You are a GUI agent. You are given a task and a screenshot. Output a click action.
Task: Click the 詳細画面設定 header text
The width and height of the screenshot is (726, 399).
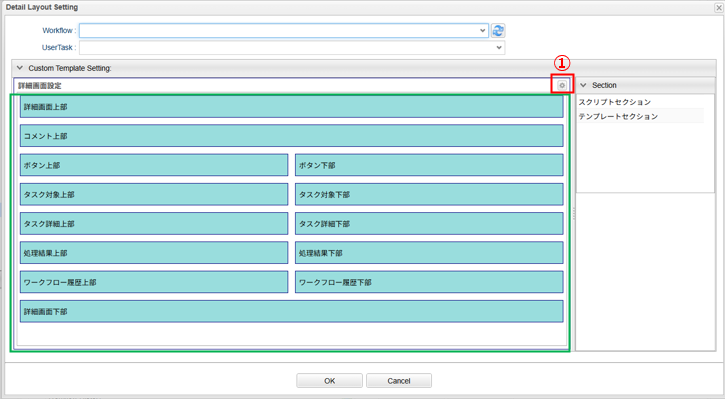[x=40, y=86]
